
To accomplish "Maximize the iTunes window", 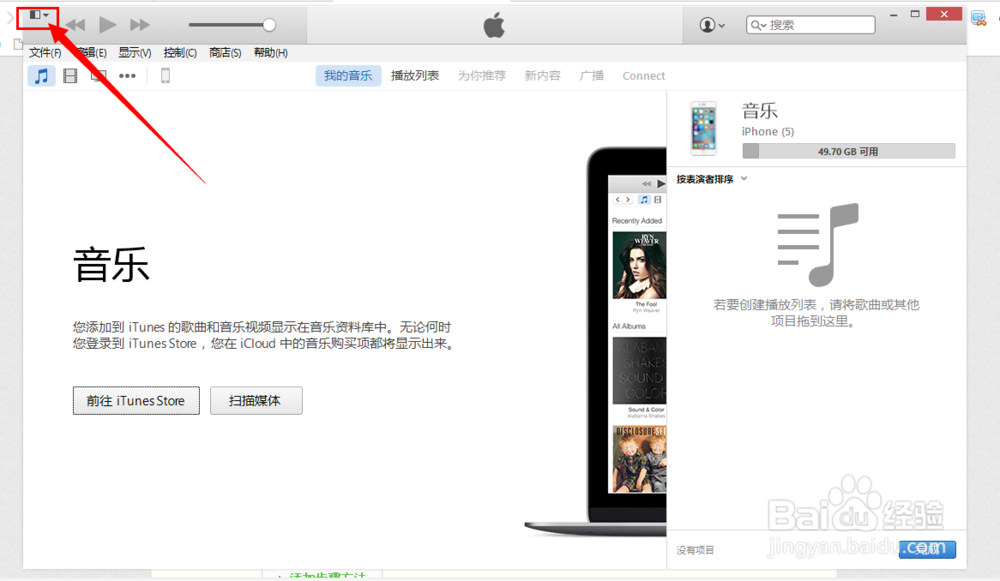I will point(915,14).
